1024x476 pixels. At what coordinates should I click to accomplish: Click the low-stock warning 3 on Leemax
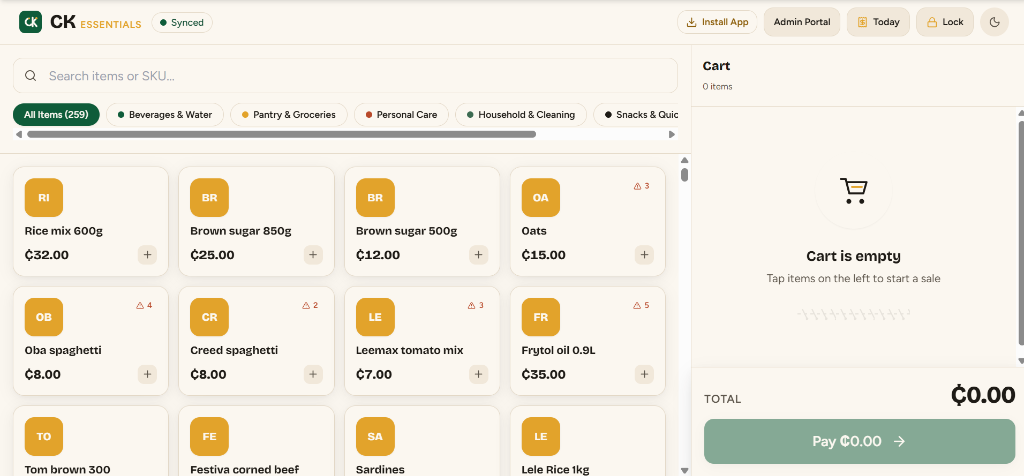[x=476, y=305]
